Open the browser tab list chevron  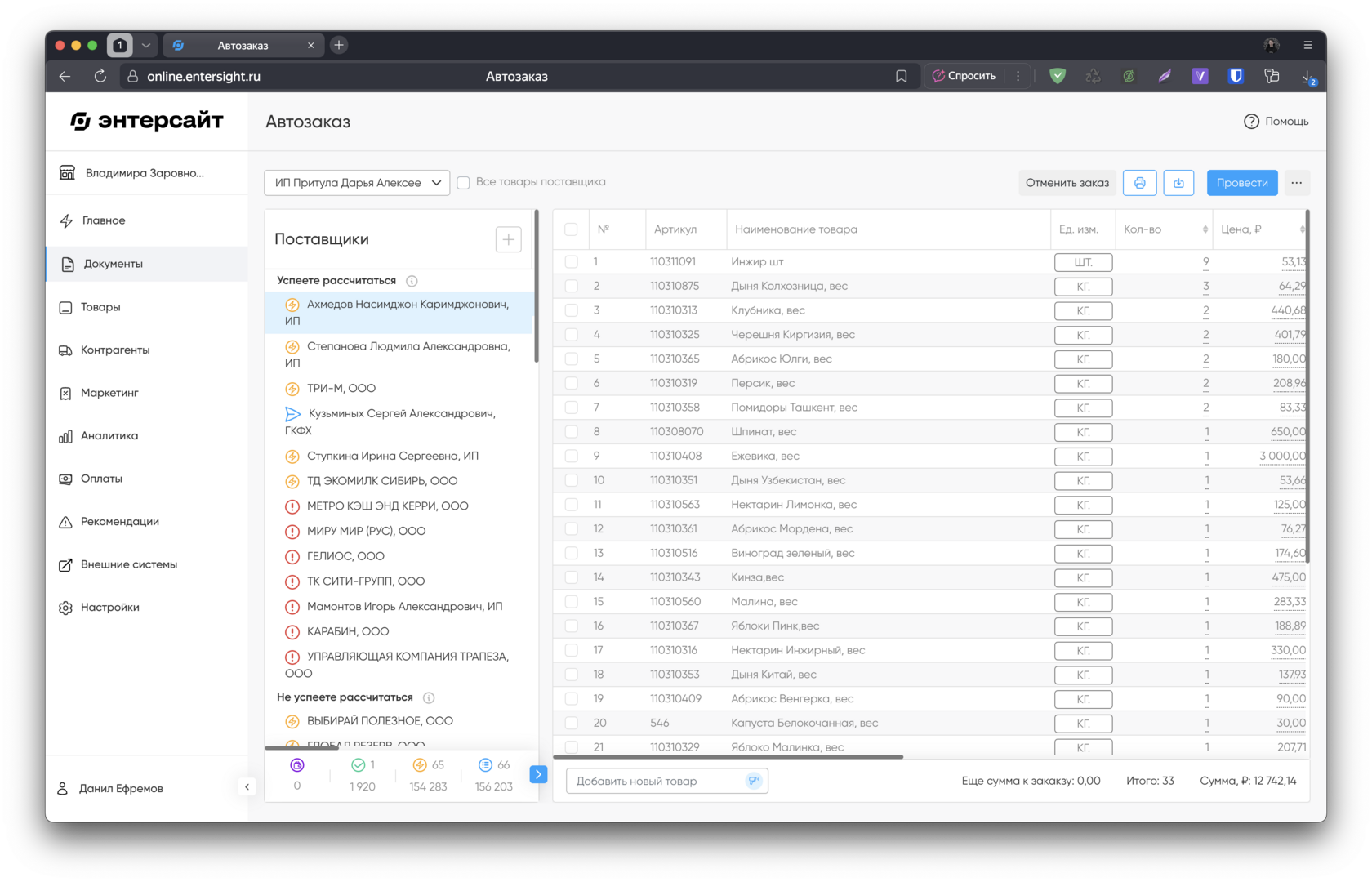[145, 45]
